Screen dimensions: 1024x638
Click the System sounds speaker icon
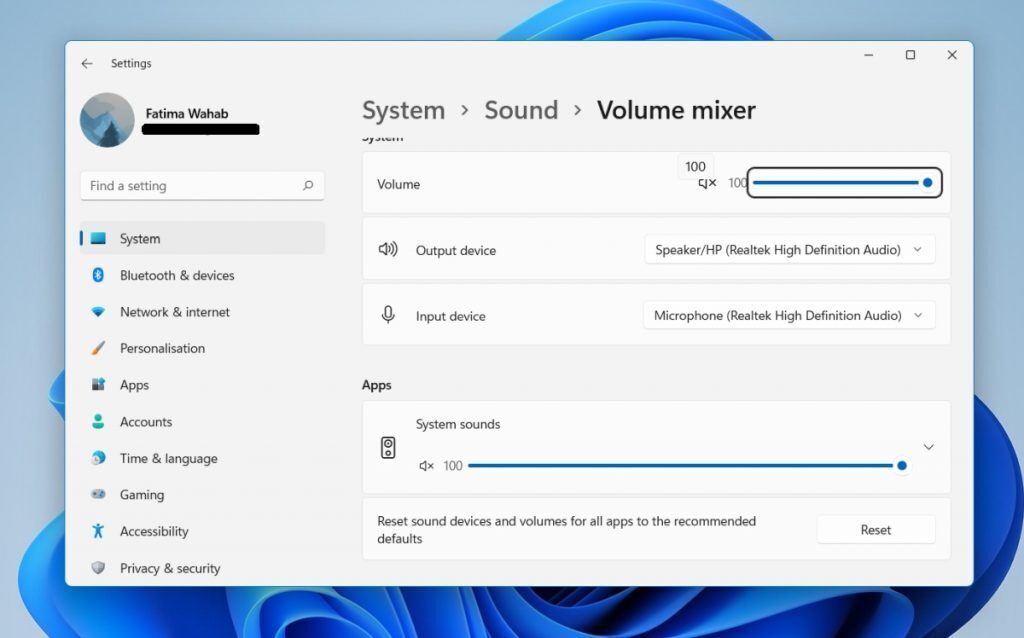(x=389, y=446)
